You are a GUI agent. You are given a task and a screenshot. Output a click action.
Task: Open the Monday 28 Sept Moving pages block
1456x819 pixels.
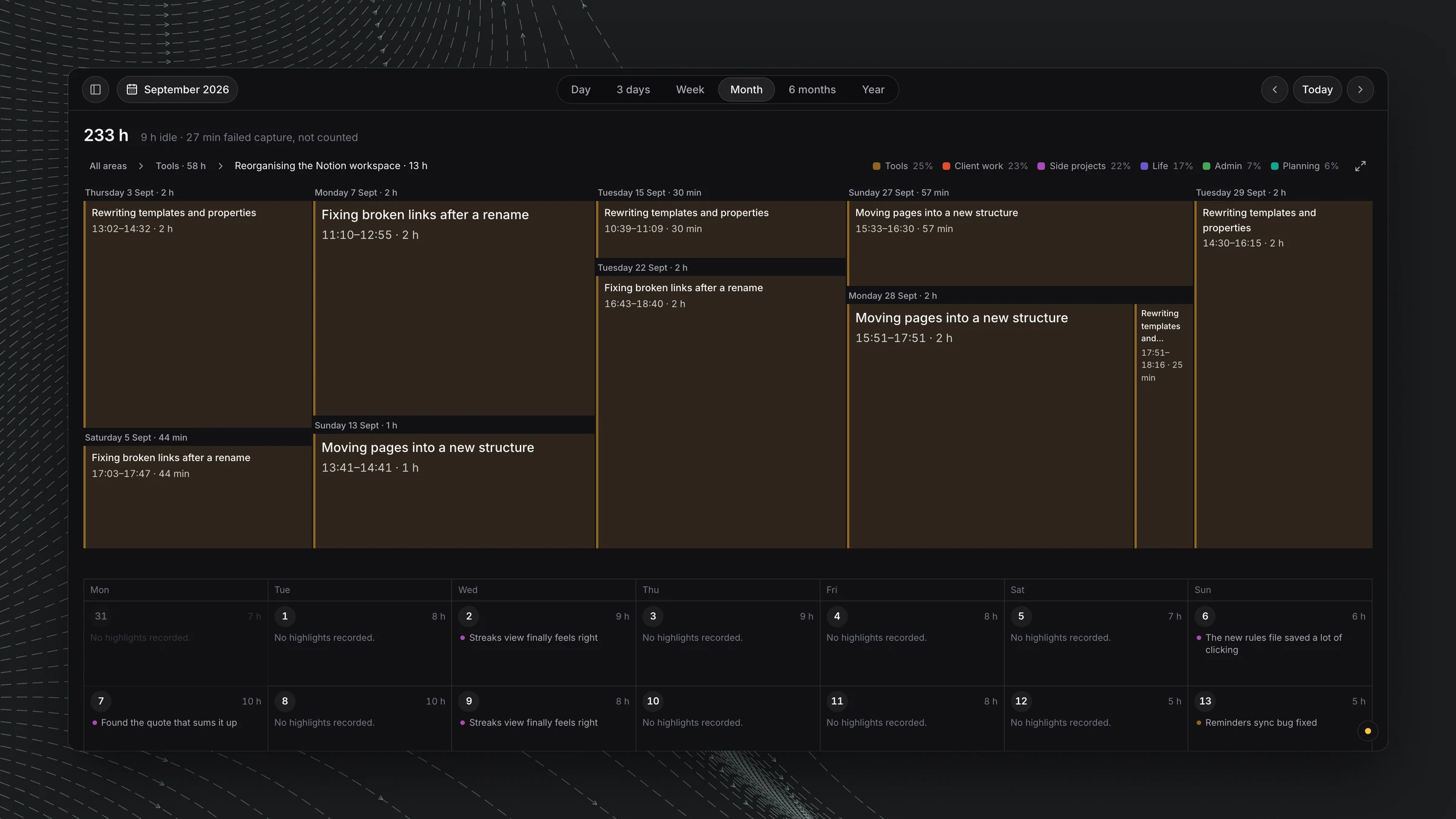click(990, 426)
